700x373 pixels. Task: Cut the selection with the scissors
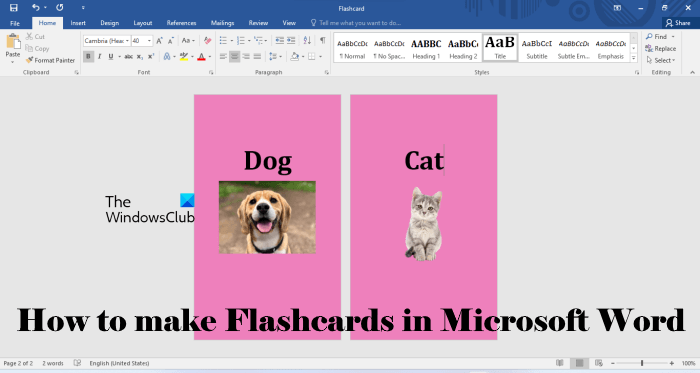point(35,37)
